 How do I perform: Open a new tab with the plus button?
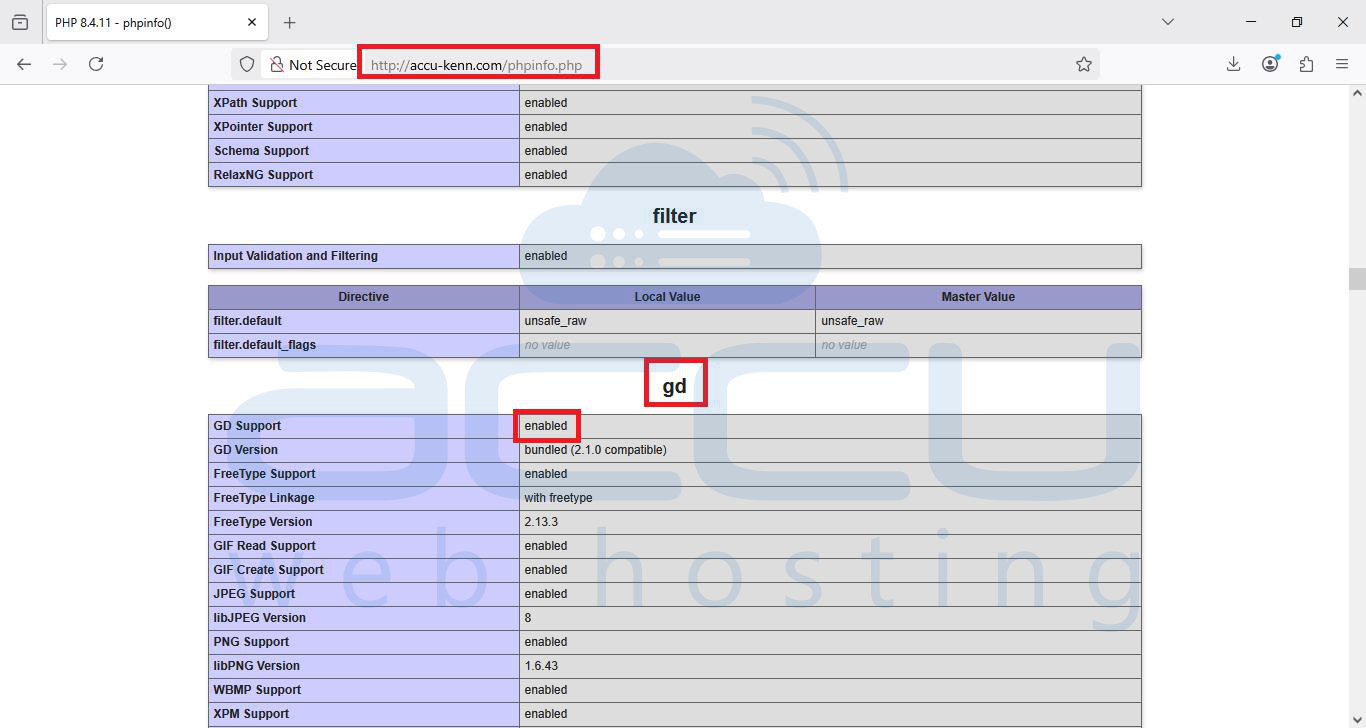tap(290, 21)
